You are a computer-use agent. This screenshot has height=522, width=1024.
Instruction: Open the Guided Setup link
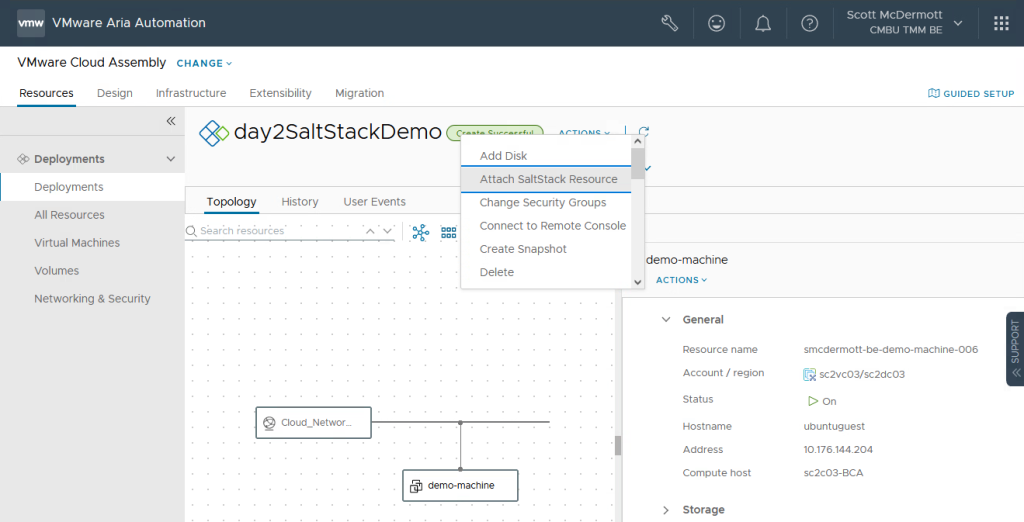point(971,94)
